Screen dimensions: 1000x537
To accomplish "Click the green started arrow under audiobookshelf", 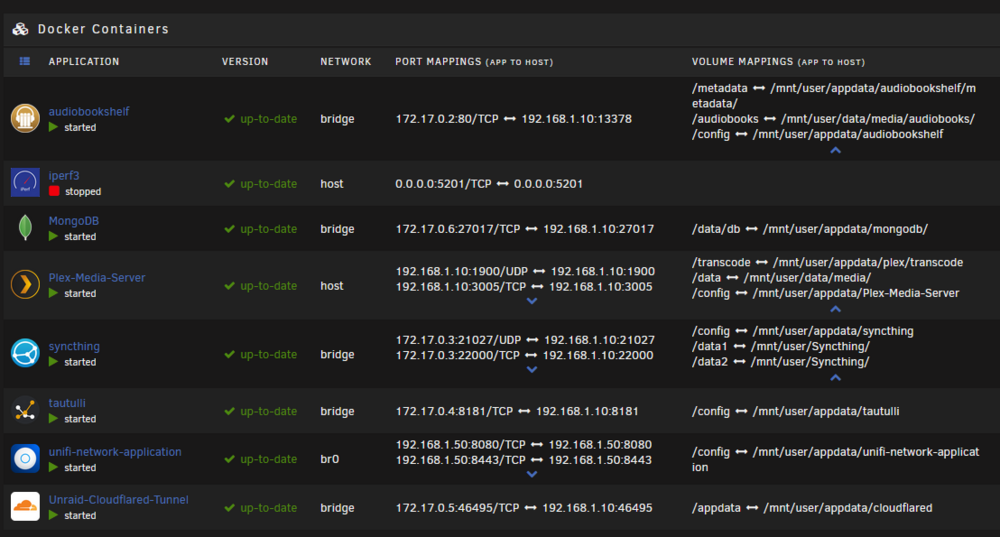I will pos(53,127).
